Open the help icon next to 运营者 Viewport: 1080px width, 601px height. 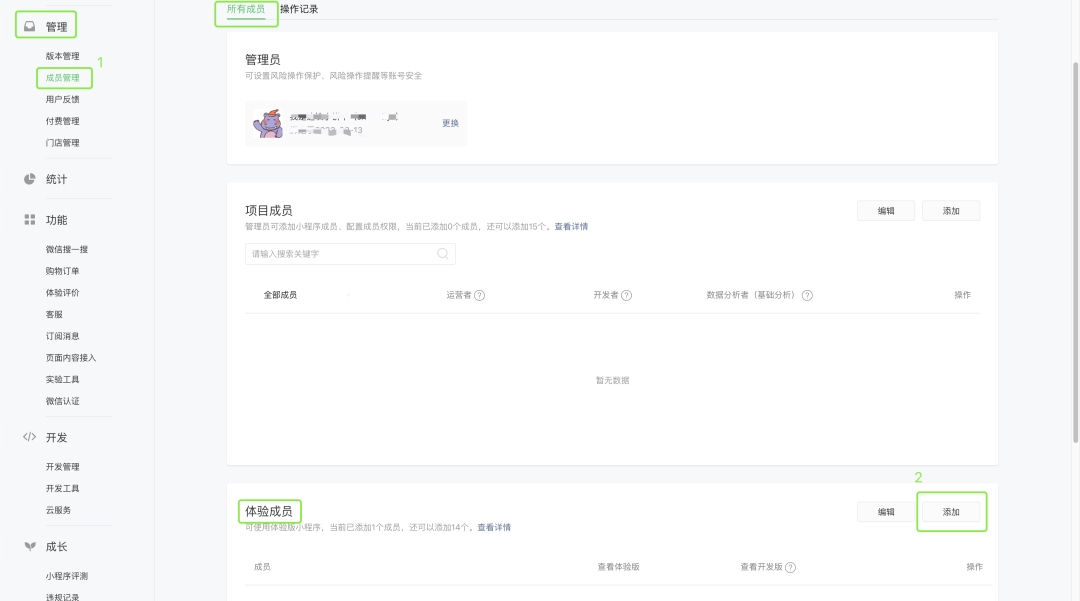[x=479, y=295]
